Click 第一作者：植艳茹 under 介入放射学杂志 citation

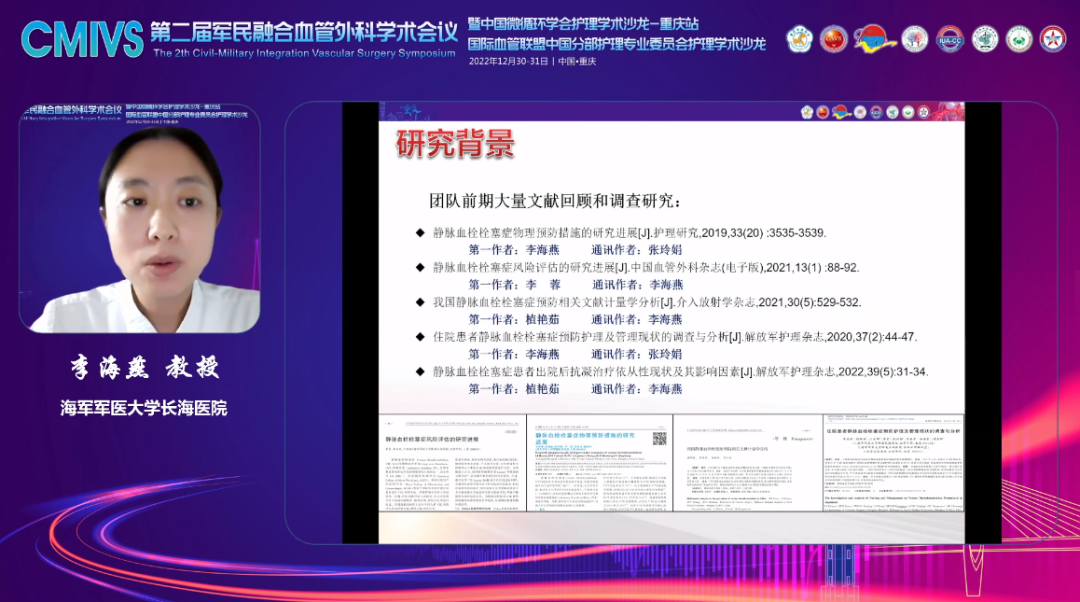(514, 320)
